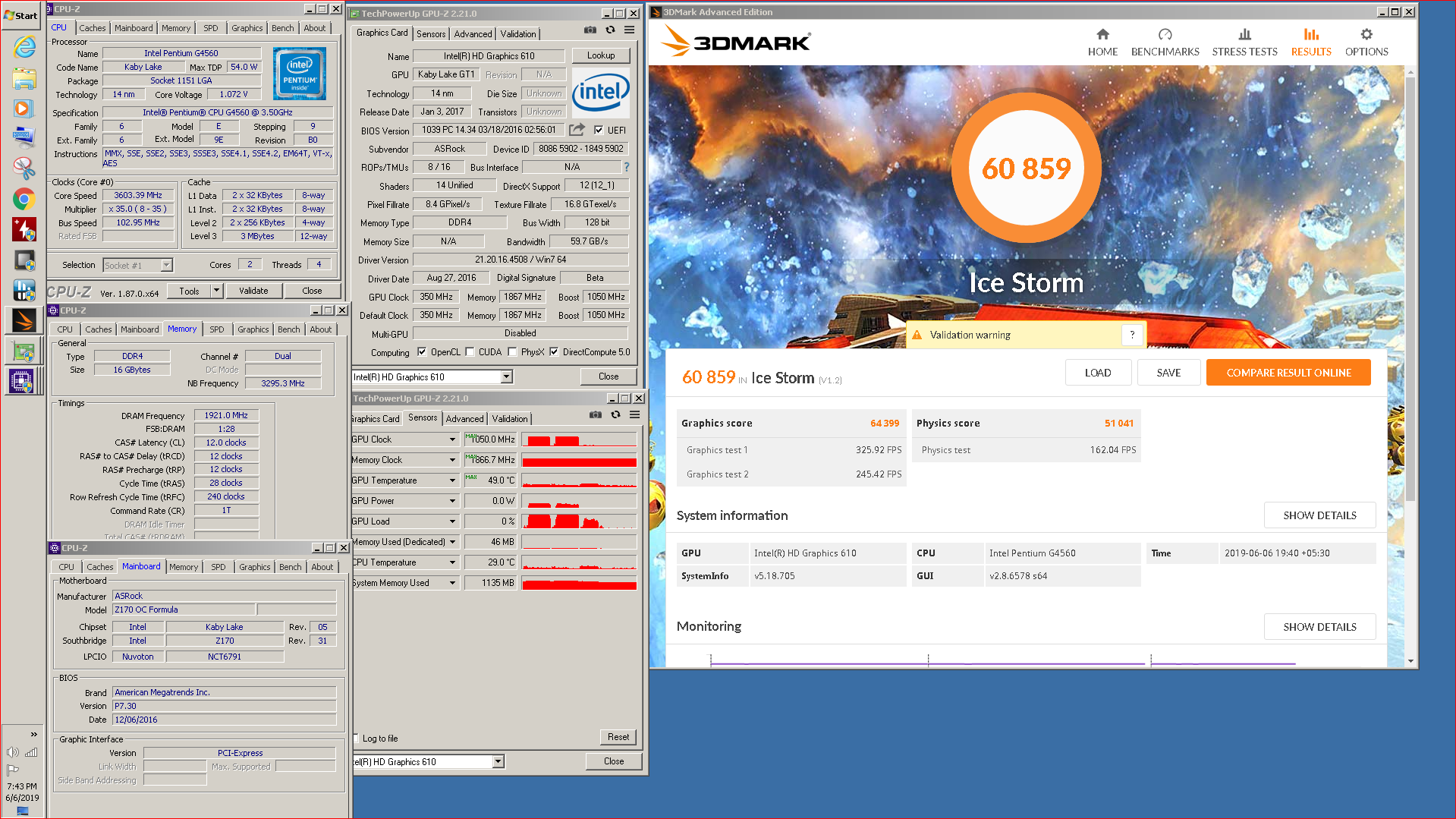Click the BIOS share/export arrow icon
Image resolution: width=1456 pixels, height=819 pixels.
(x=577, y=130)
